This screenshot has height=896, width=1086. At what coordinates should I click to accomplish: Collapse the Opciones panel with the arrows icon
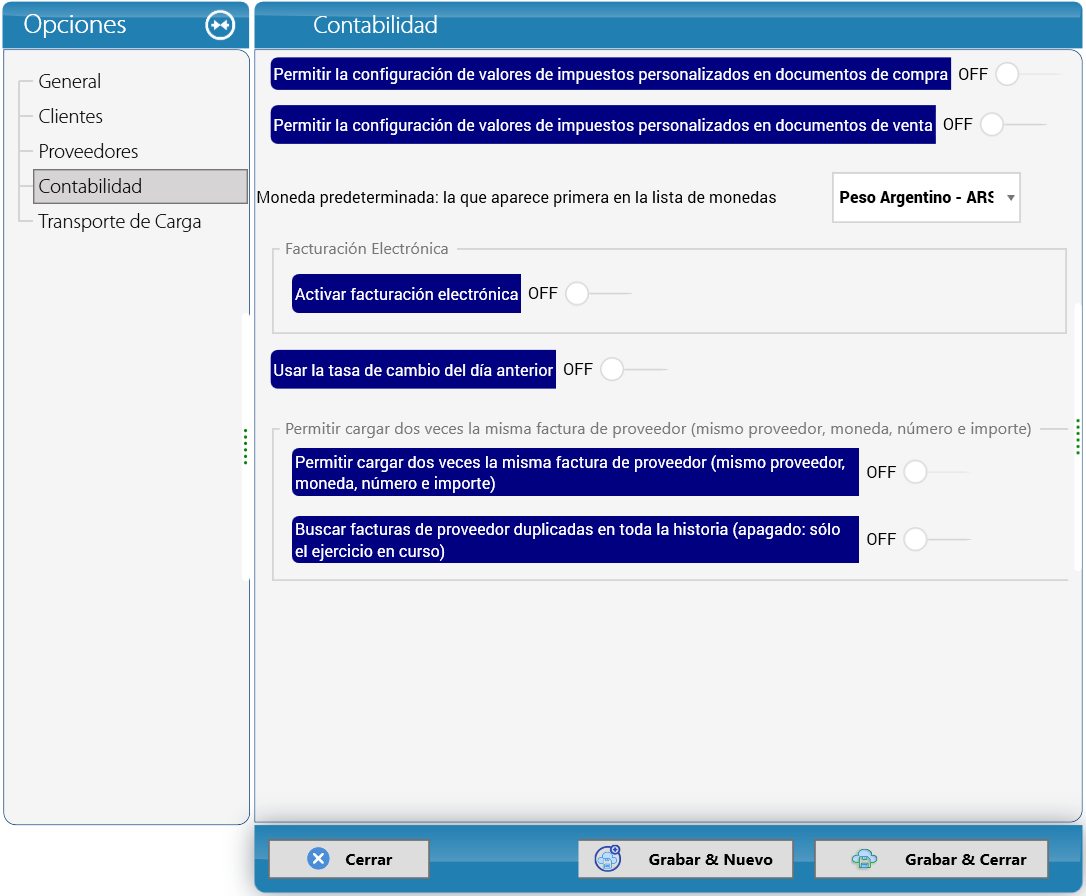coord(220,26)
